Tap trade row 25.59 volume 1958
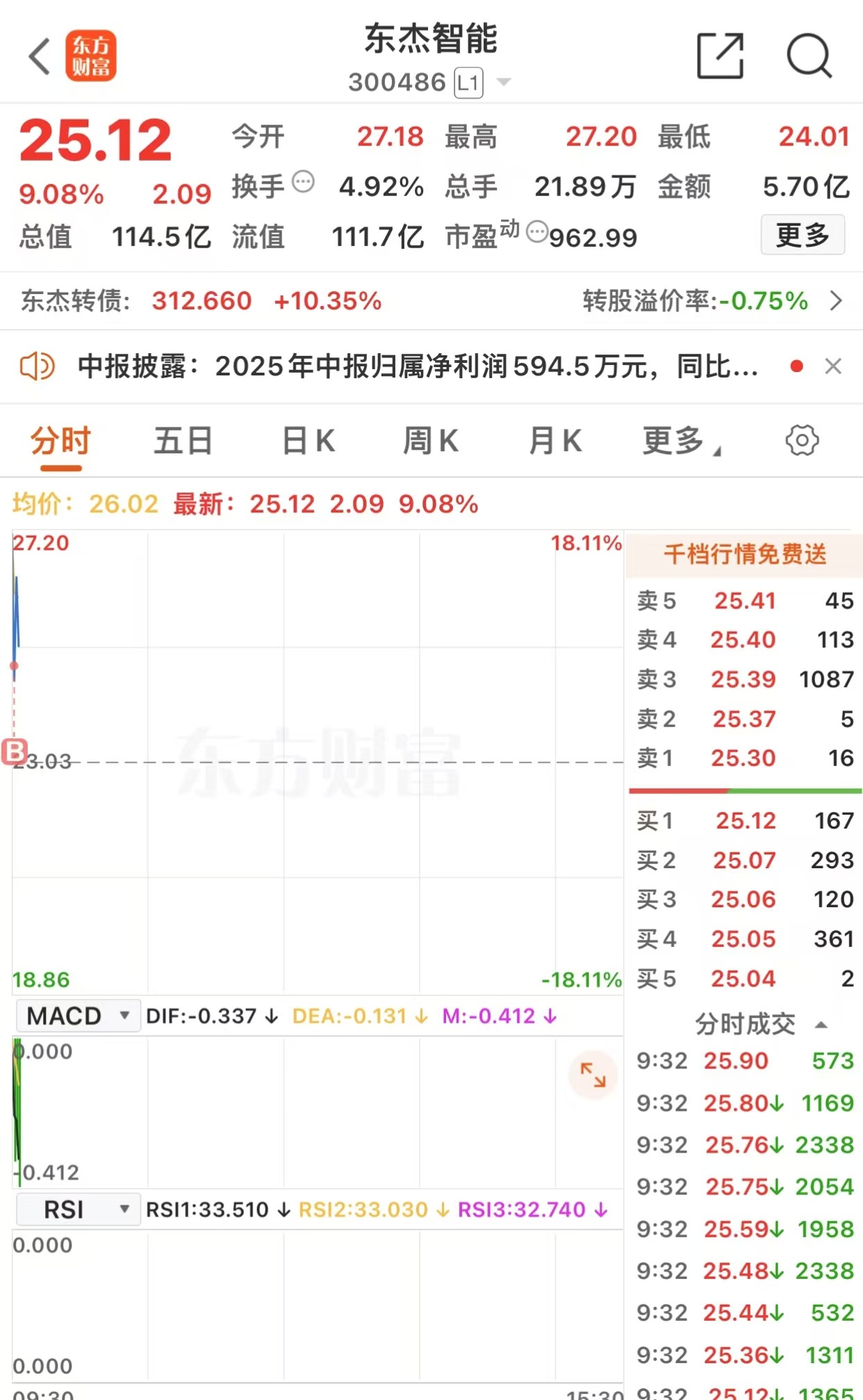This screenshot has width=863, height=1400. click(745, 1229)
